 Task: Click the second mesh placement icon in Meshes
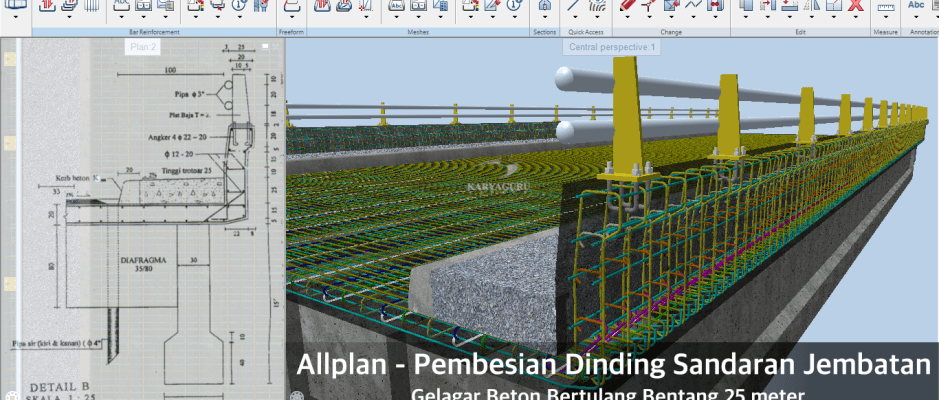click(344, 5)
